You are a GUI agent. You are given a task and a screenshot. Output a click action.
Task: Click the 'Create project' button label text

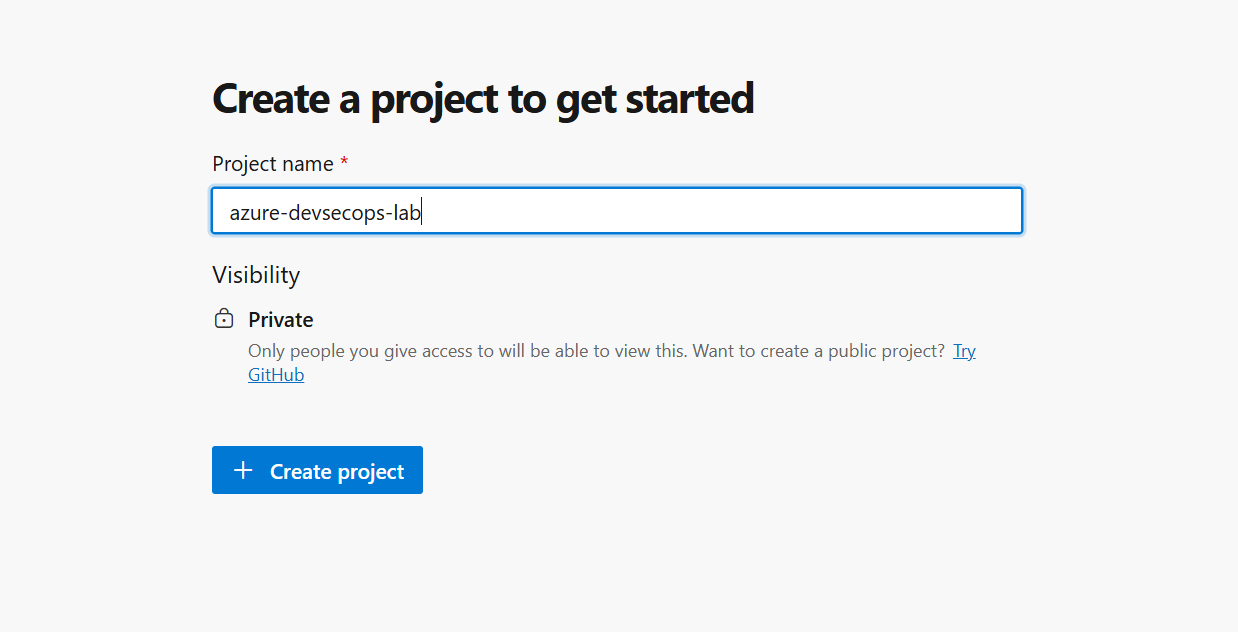[x=337, y=472]
